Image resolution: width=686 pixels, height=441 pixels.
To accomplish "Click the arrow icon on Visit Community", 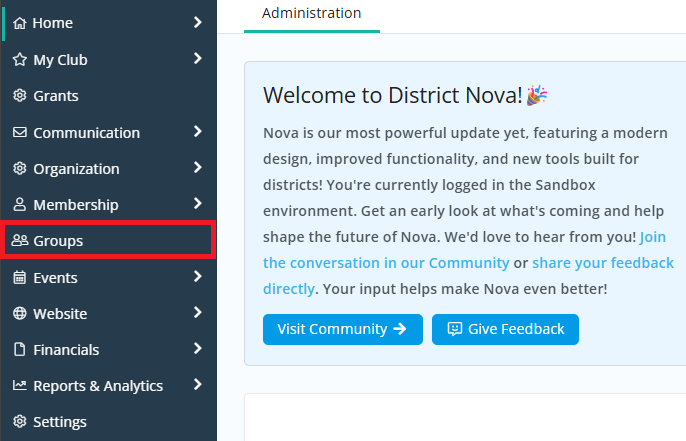I will [400, 329].
